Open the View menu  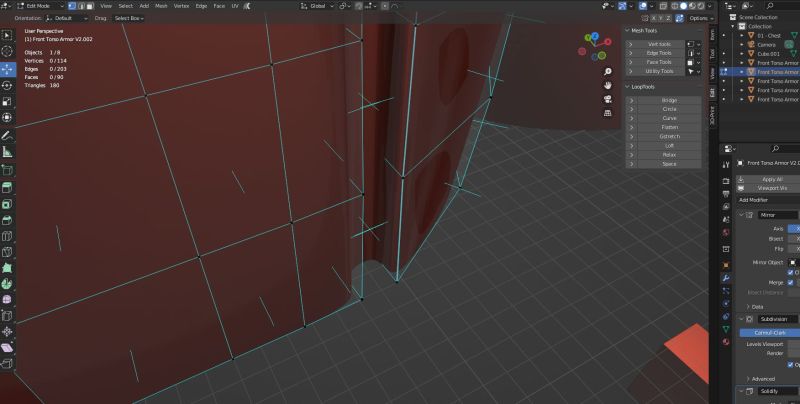tap(106, 6)
